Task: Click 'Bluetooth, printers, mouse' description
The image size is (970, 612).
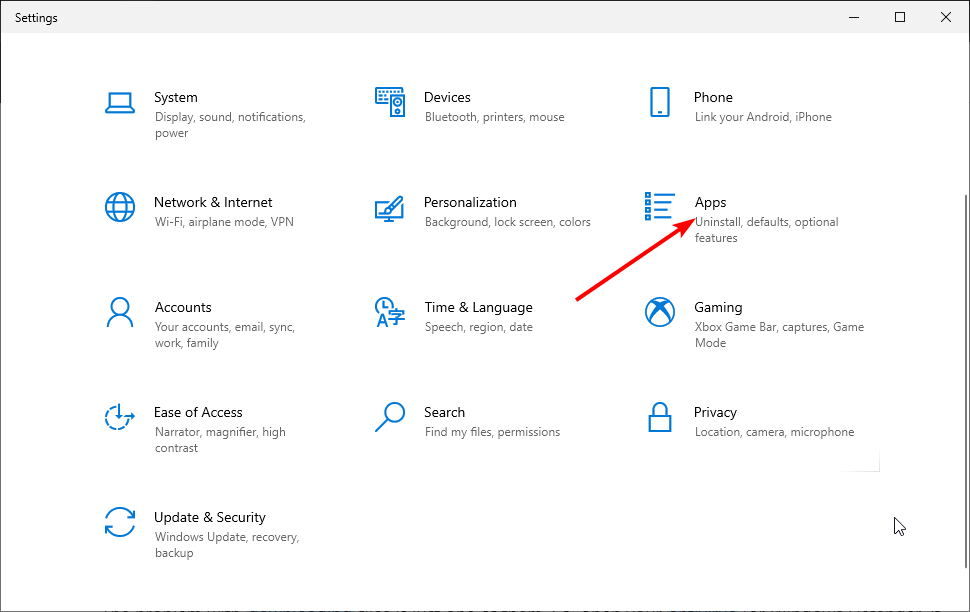Action: (x=495, y=117)
